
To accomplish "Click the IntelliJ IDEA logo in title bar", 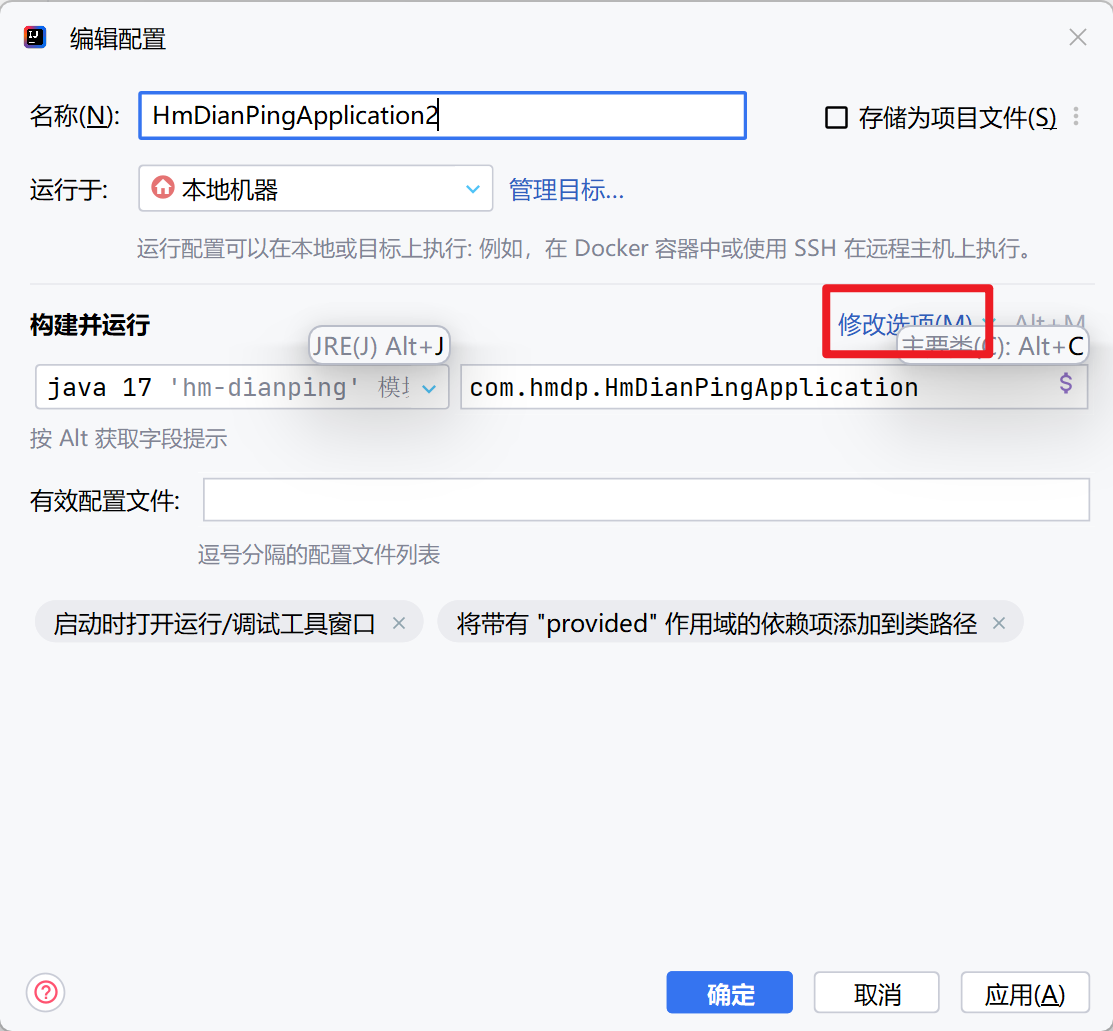I will point(35,38).
